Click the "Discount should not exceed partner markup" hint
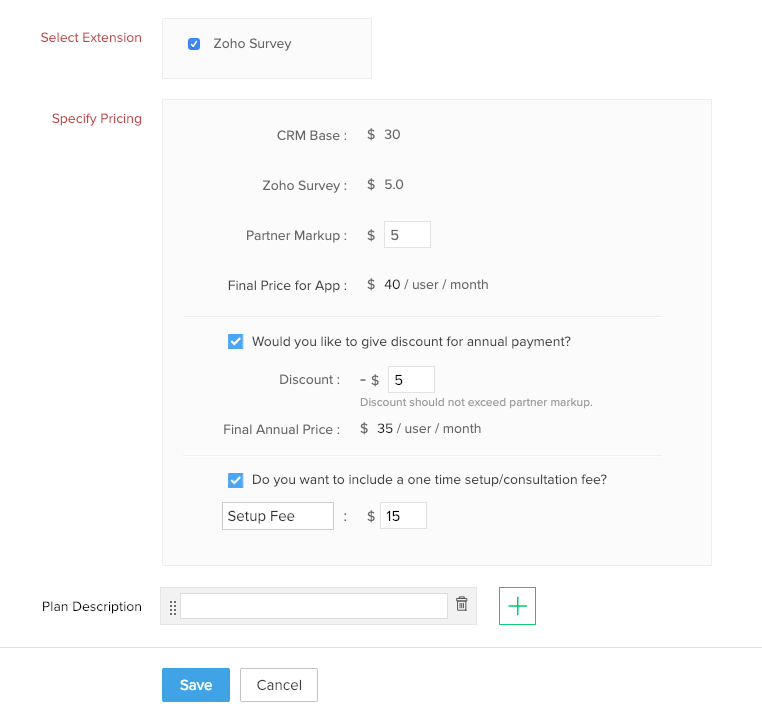This screenshot has width=762, height=711. pos(476,402)
